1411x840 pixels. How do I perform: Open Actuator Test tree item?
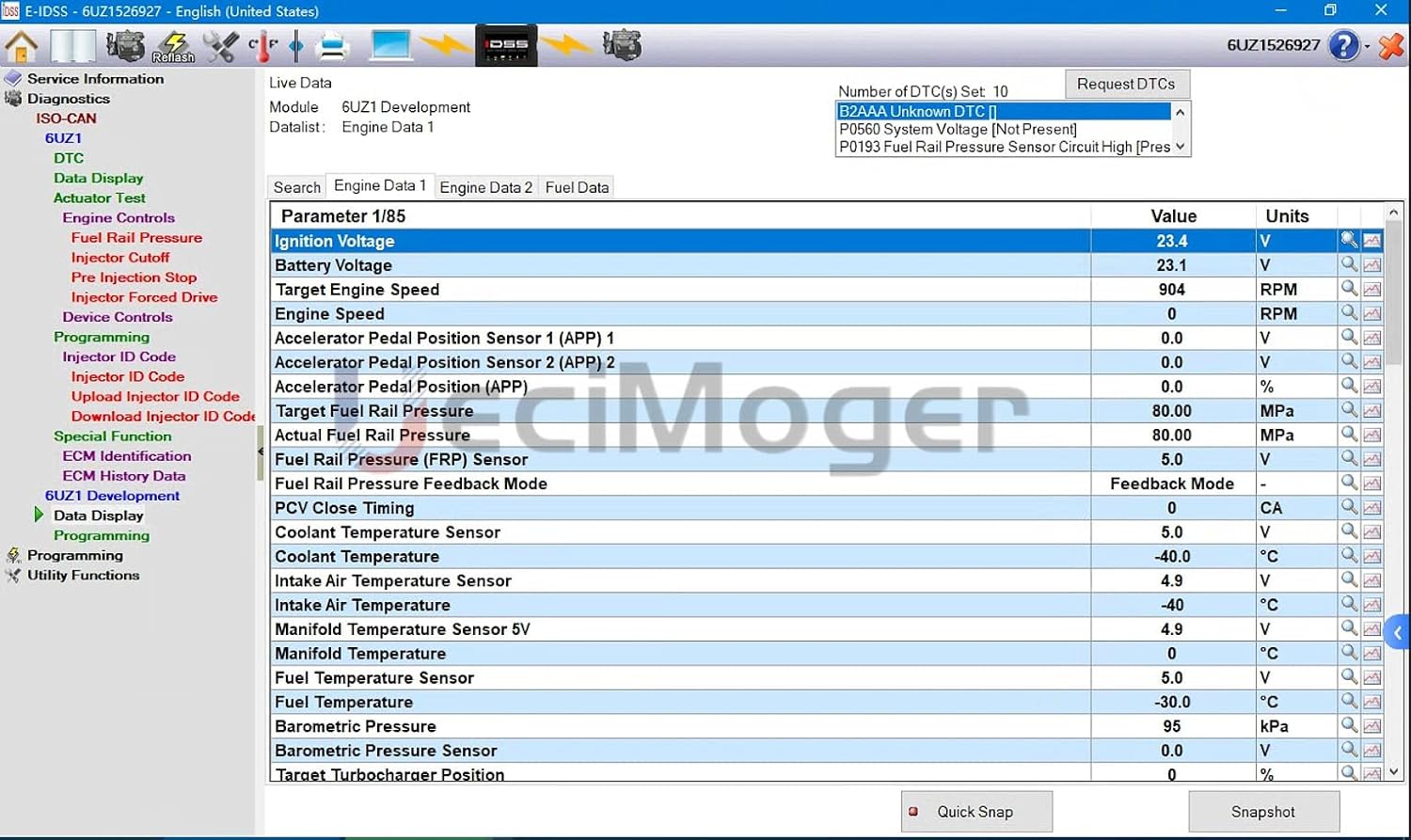pos(100,198)
